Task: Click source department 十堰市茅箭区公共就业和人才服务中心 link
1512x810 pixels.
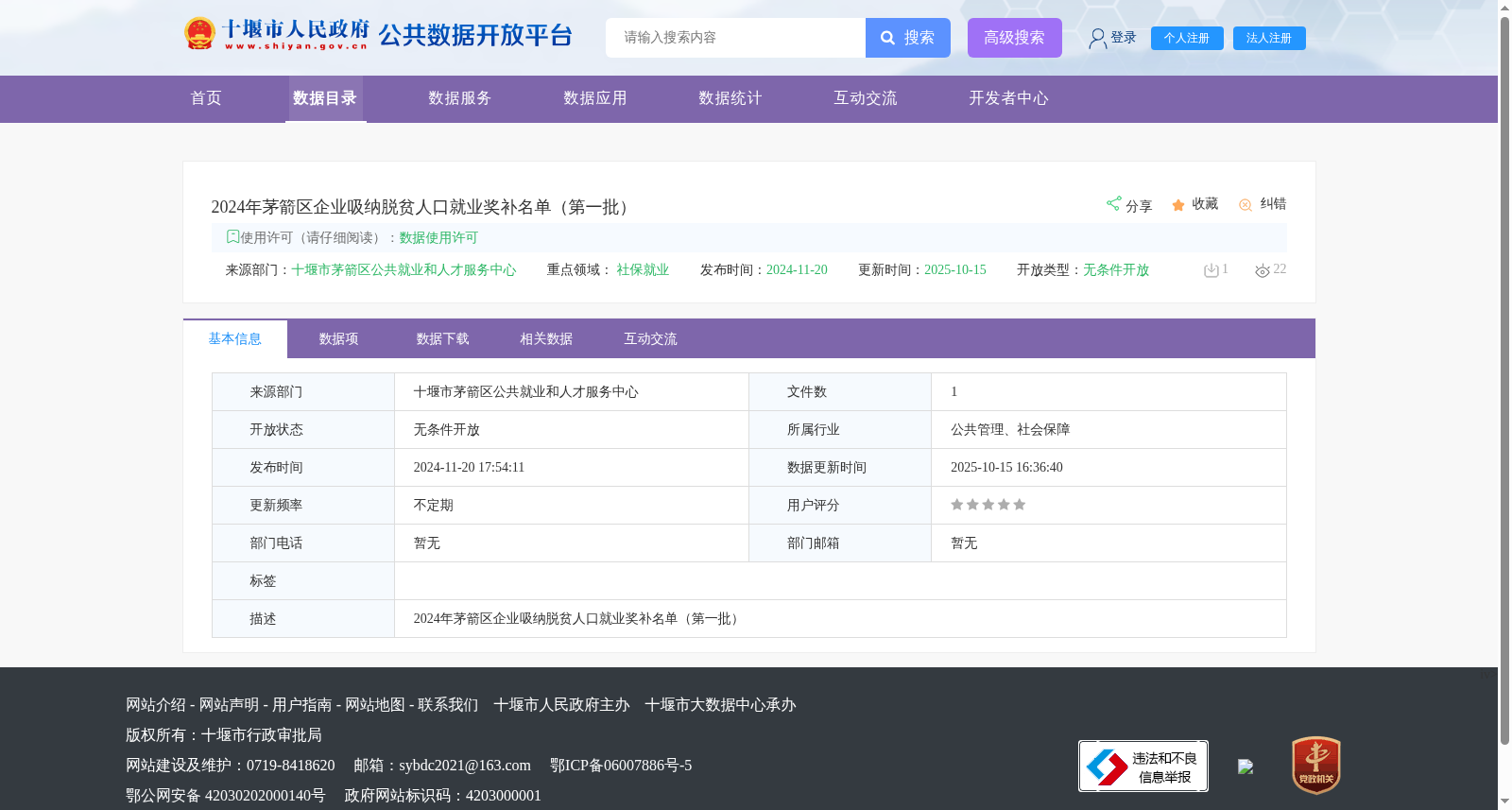Action: click(404, 270)
